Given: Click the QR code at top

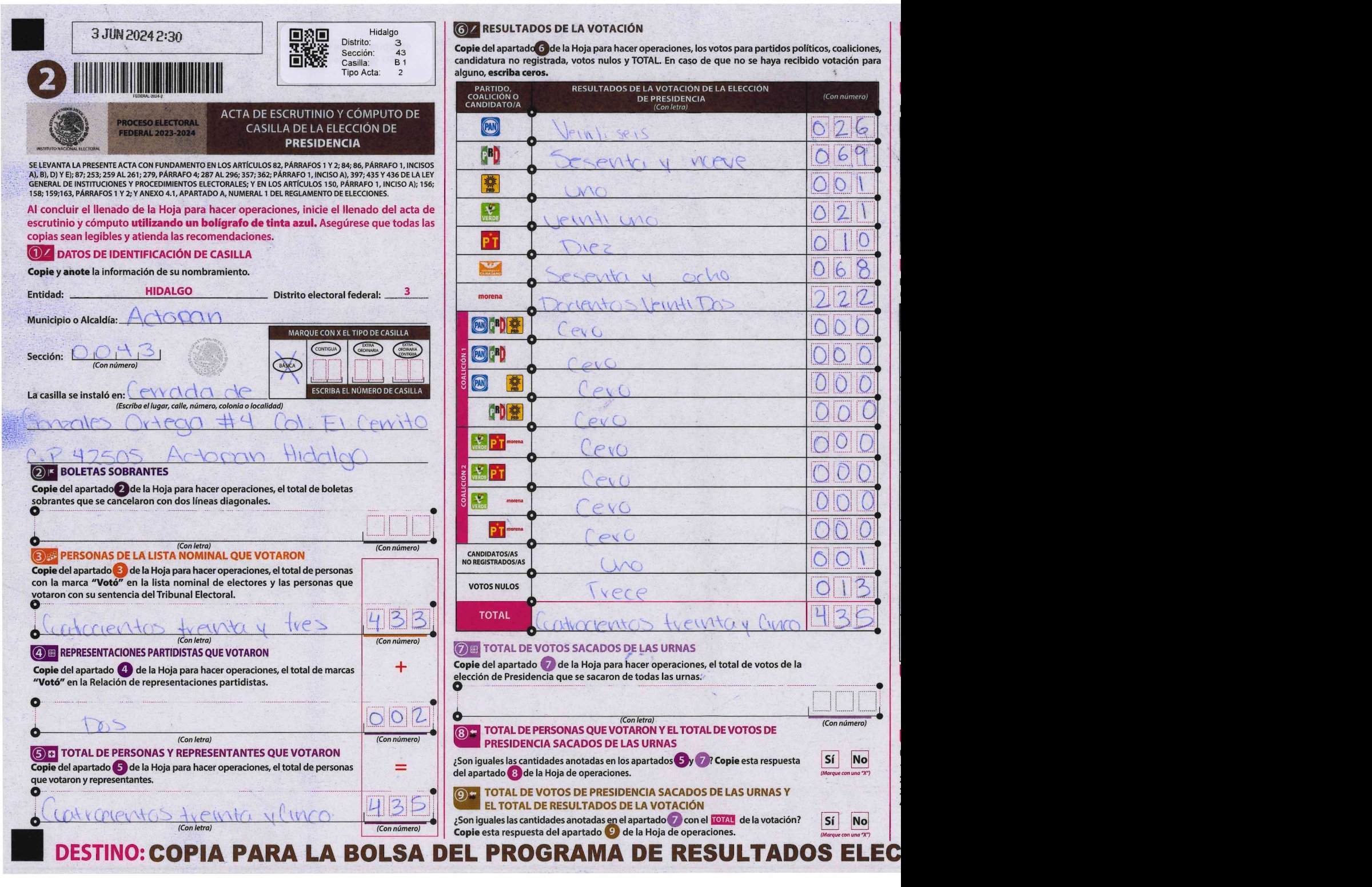Looking at the screenshot, I should point(309,49).
